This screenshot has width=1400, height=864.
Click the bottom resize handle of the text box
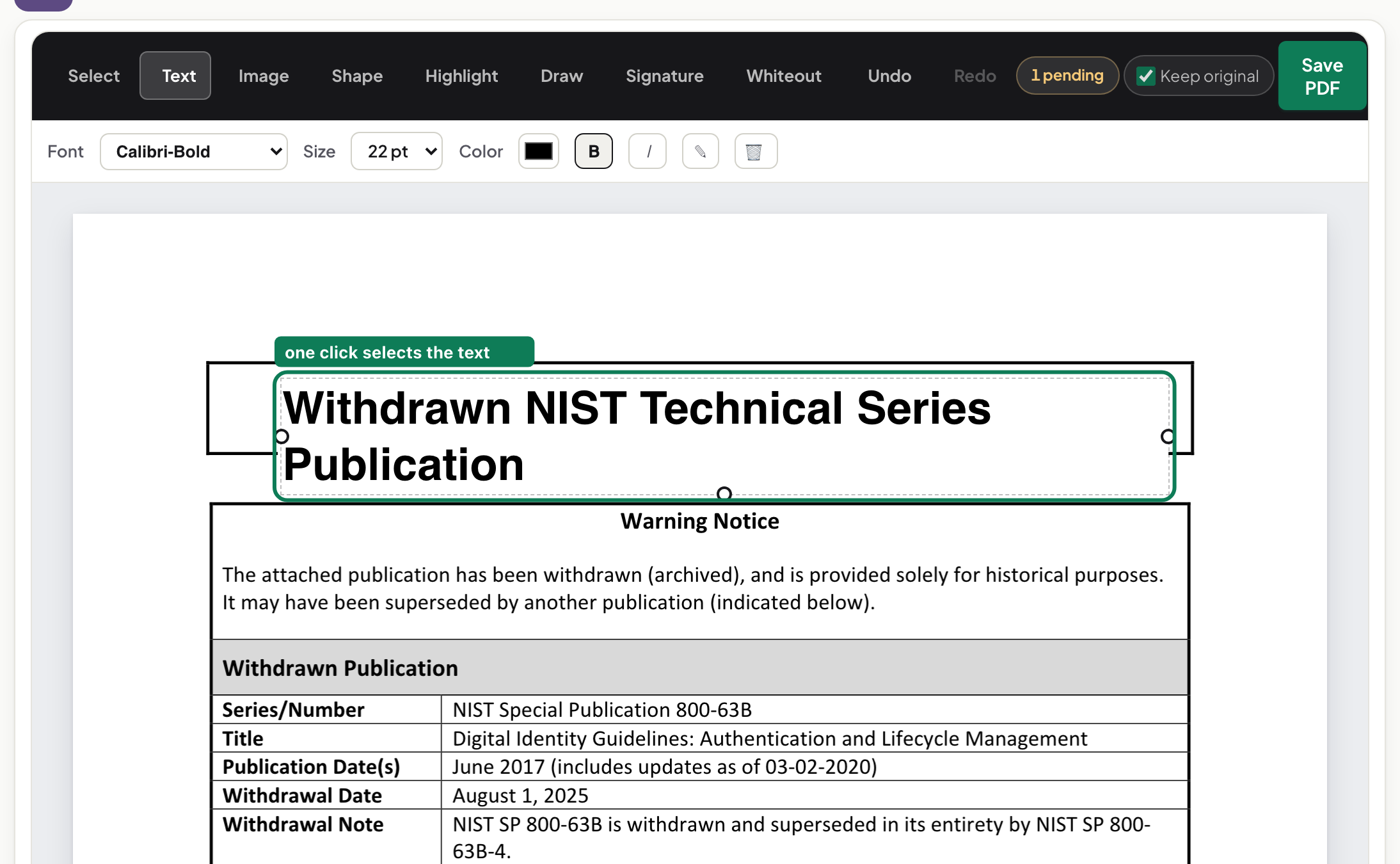click(x=724, y=493)
